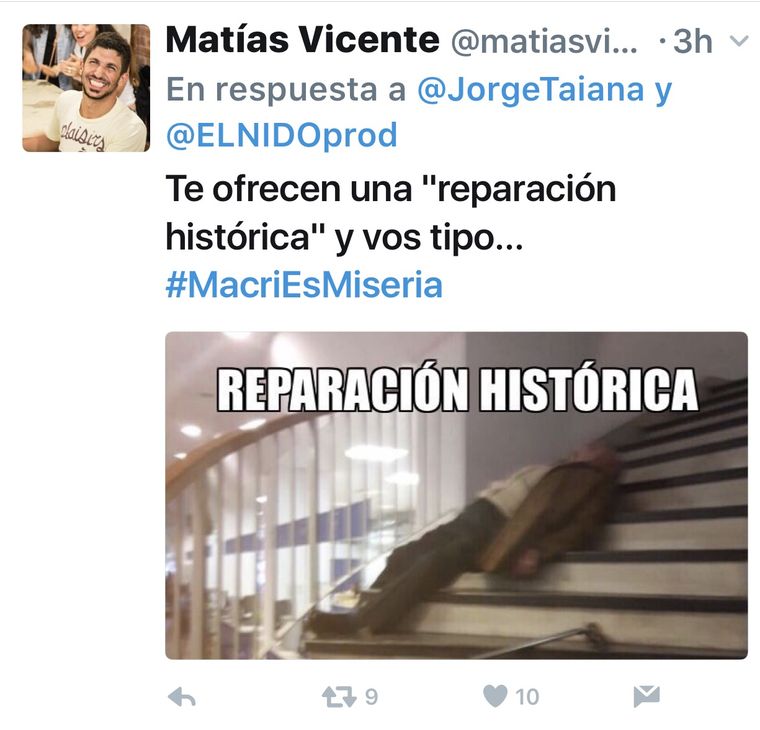Open tweet options chevron menu
The image size is (760, 730).
click(x=739, y=41)
